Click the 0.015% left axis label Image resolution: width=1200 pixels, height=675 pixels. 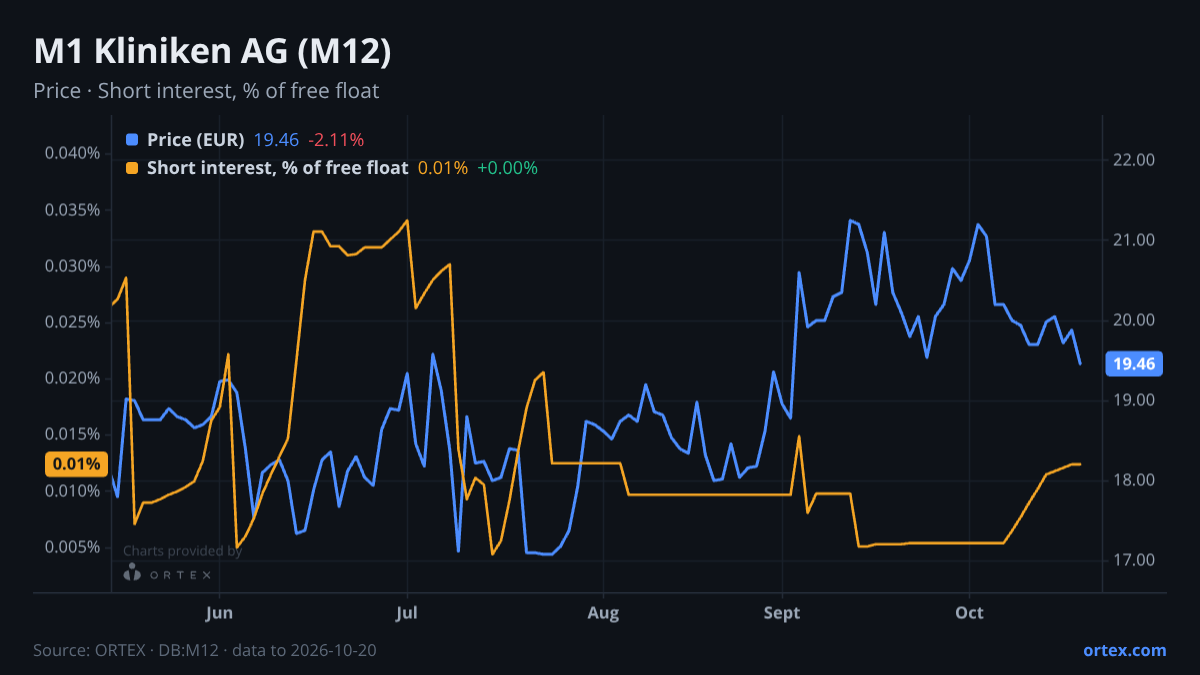click(73, 434)
